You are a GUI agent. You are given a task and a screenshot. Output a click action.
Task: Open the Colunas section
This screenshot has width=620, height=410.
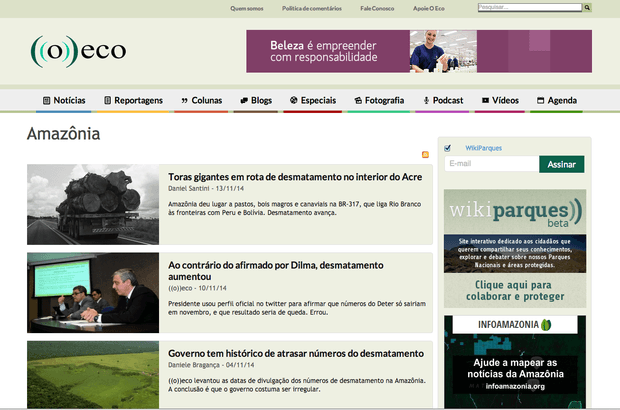[201, 100]
